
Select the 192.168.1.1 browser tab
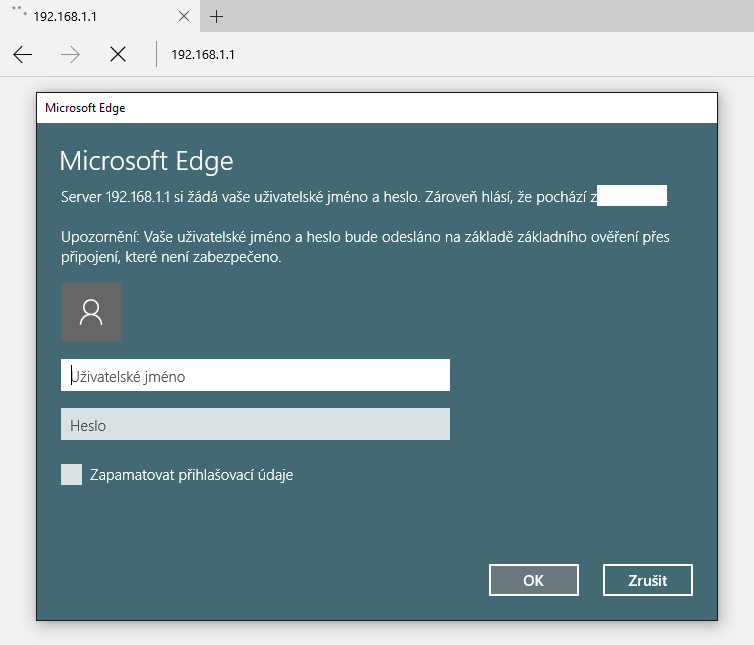(x=100, y=16)
